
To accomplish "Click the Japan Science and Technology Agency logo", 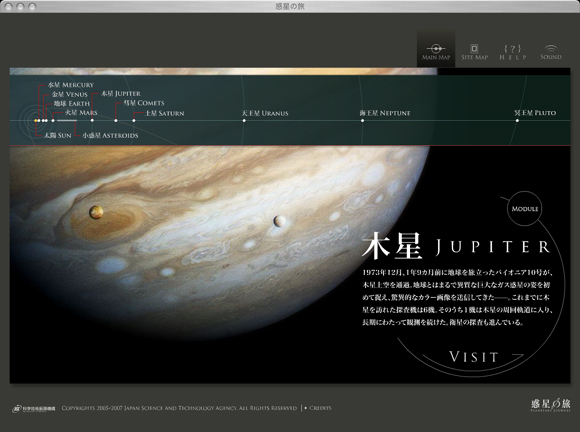I will point(34,409).
